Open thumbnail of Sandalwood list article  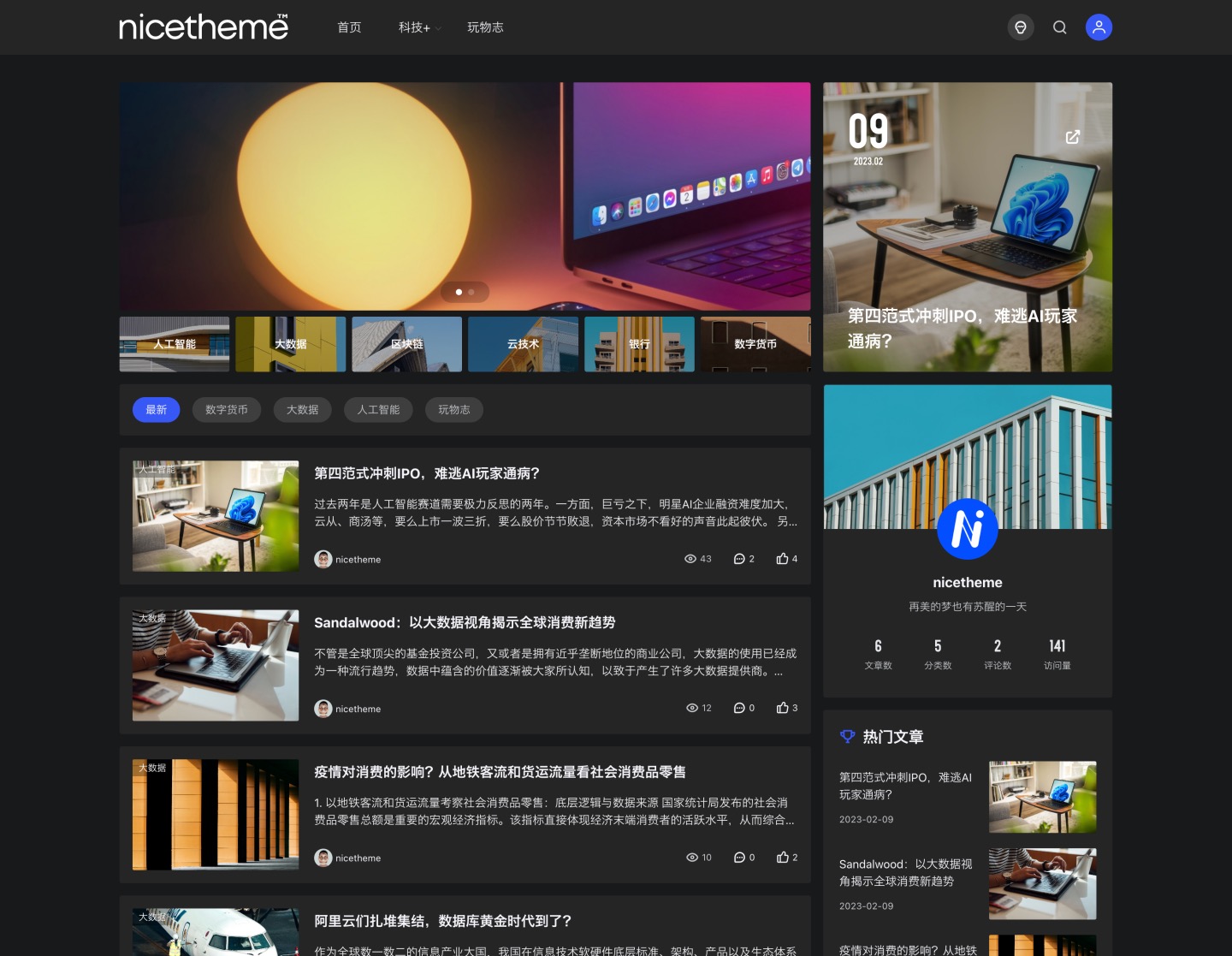216,665
